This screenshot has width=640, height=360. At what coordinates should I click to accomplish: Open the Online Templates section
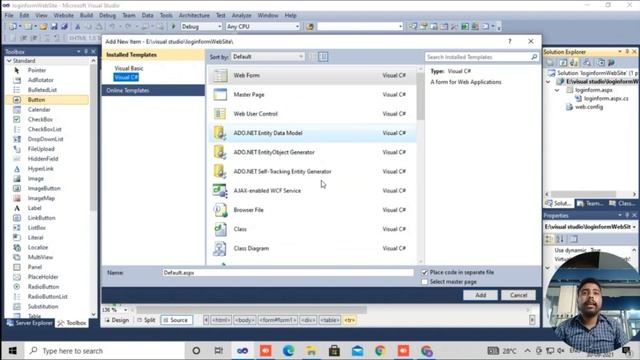pos(153,91)
